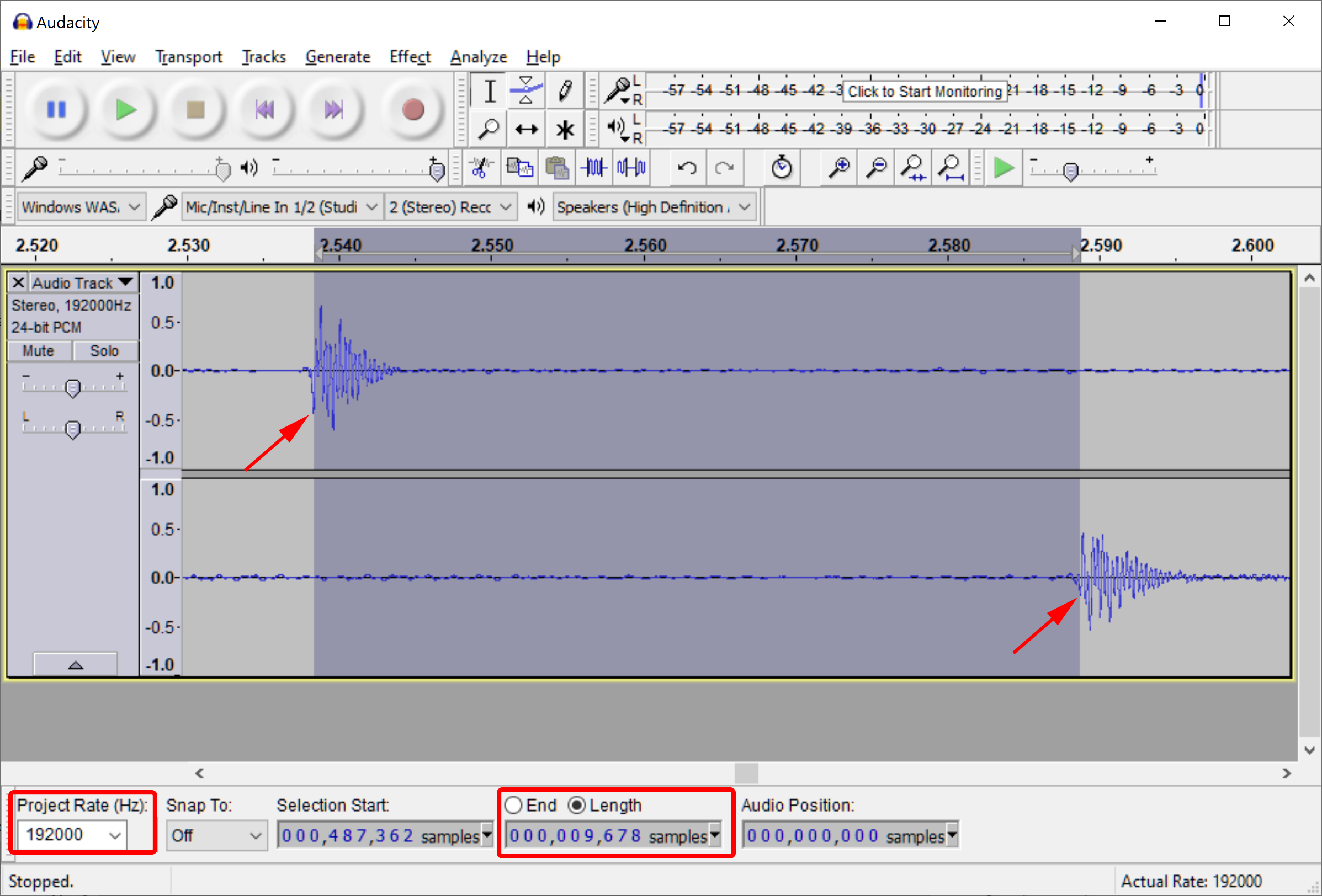Open the Generate menu
Screen dimensions: 1322x896
(x=338, y=57)
